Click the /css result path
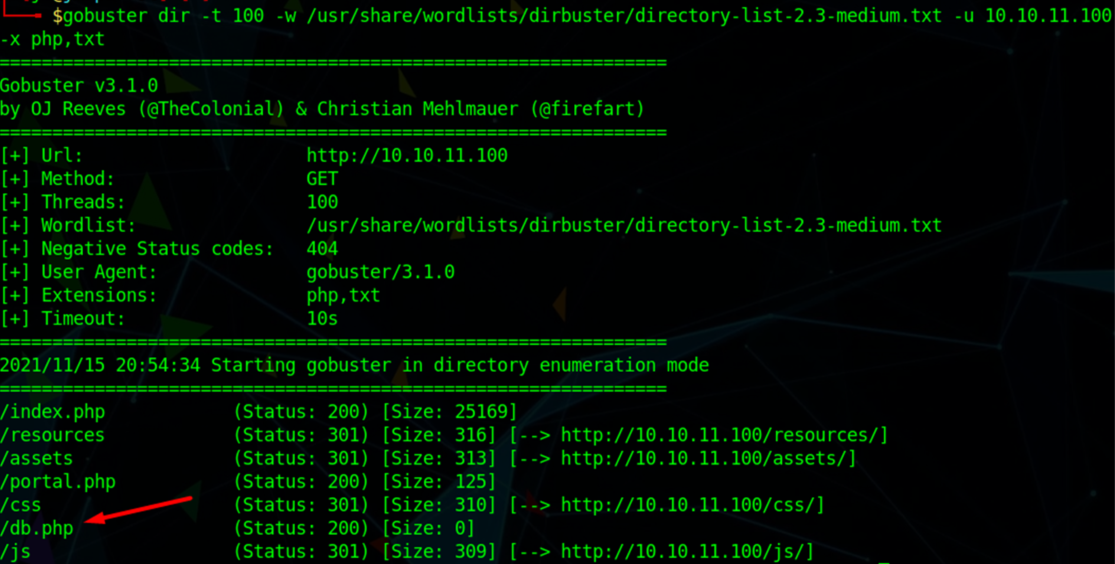Screen dimensions: 1115x564 (x=21, y=506)
